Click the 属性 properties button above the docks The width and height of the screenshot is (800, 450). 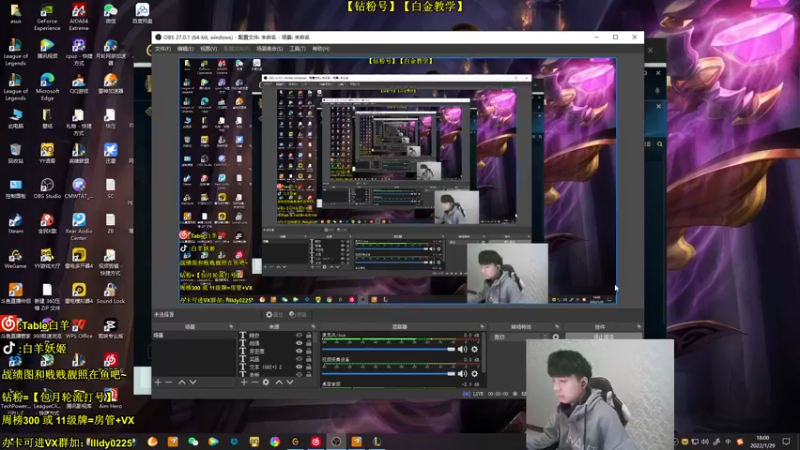(x=274, y=315)
